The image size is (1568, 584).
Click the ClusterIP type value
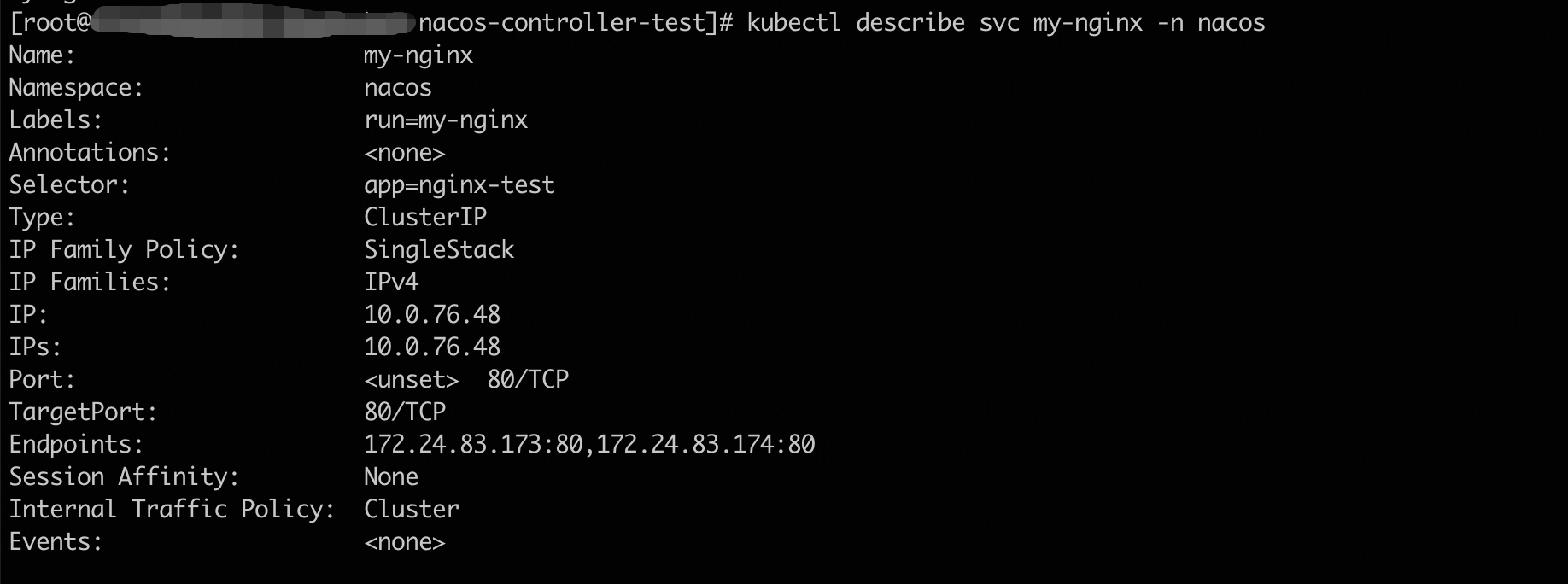point(425,217)
